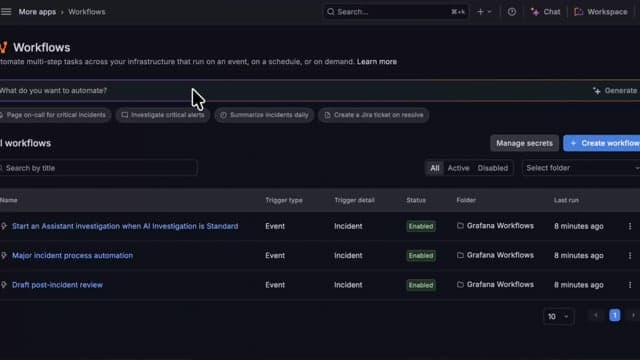
Task: Click the Workspace panel icon
Action: 578,12
